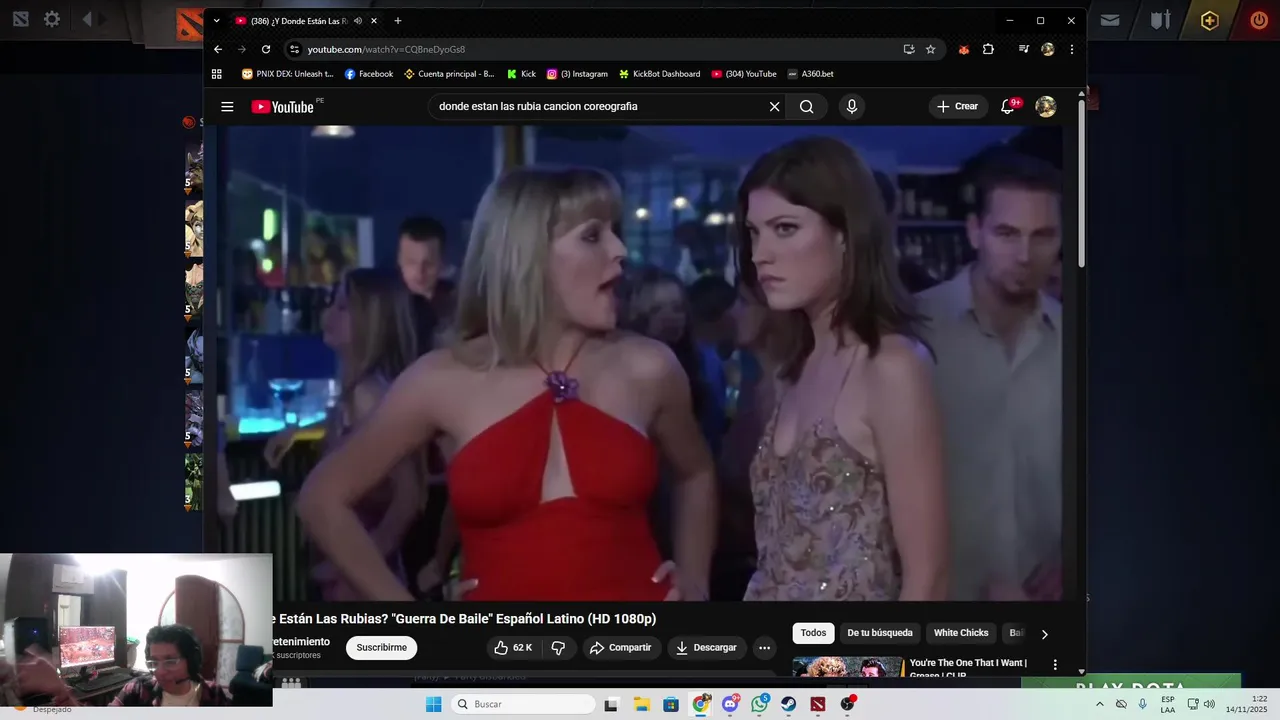Screen dimensions: 1280x720
Task: View site information in address bar
Action: (x=294, y=49)
